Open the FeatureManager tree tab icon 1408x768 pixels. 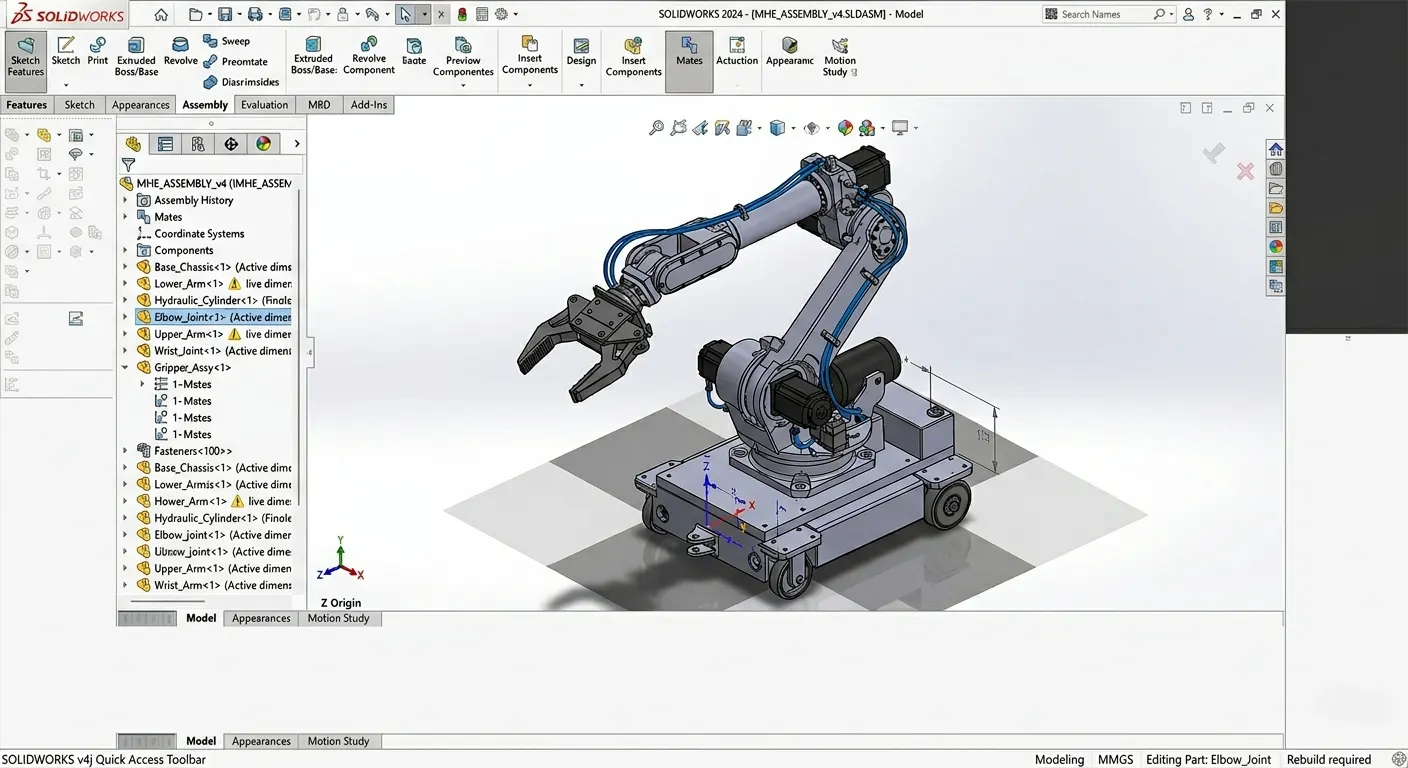tap(133, 144)
